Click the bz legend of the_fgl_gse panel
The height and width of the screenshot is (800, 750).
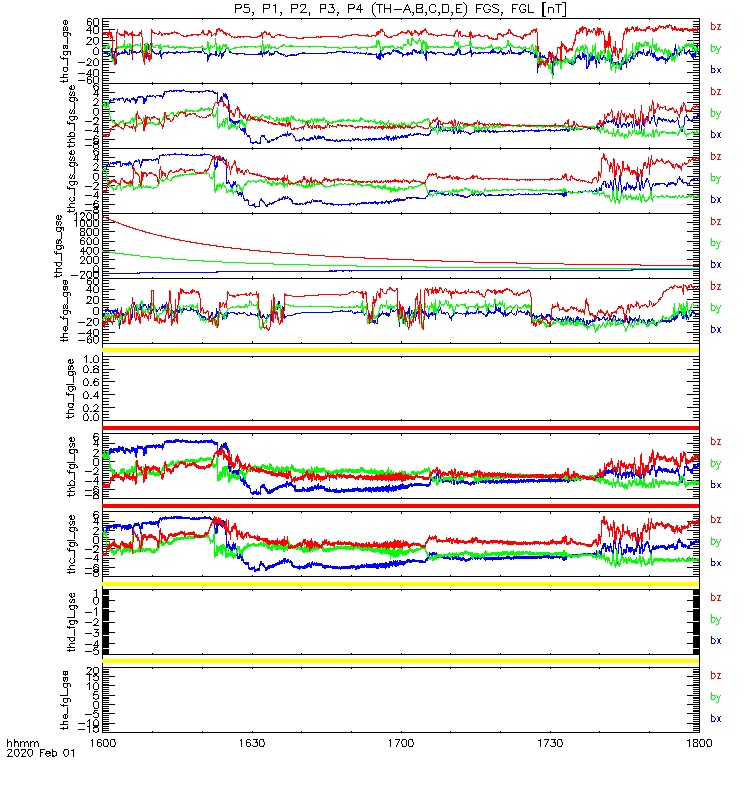pyautogui.click(x=716, y=676)
